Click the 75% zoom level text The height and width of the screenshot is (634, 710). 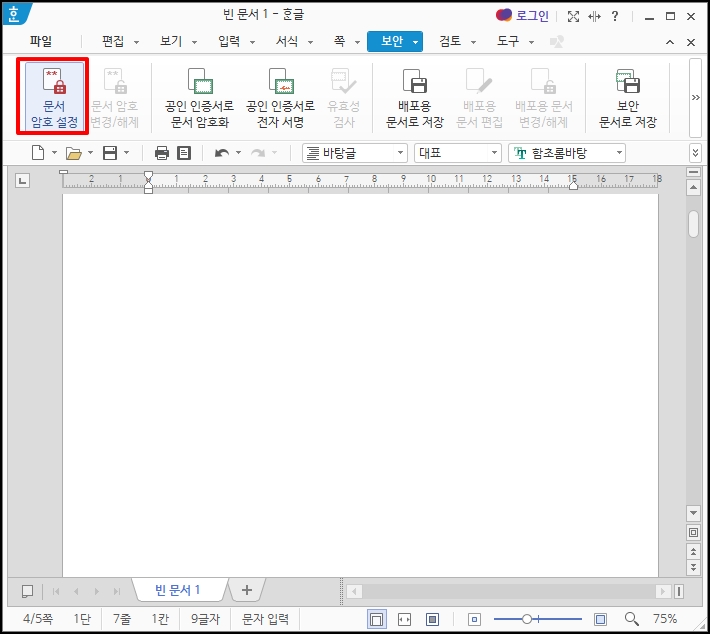click(665, 619)
